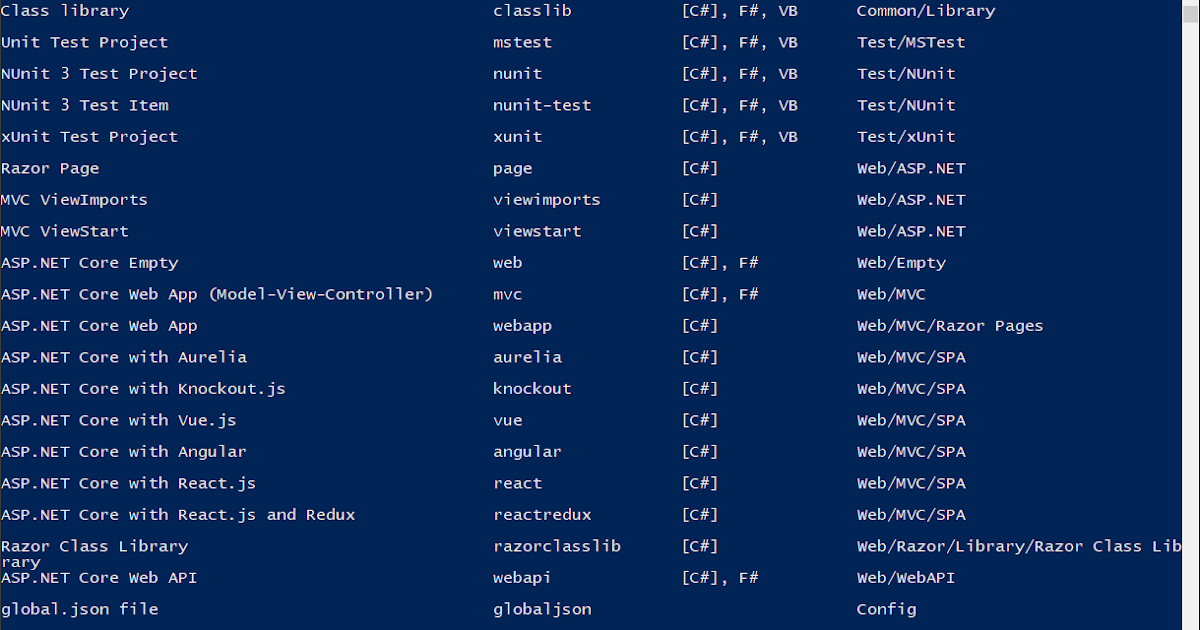1200x630 pixels.
Task: Click the 'mvc' short name text
Action: (508, 294)
